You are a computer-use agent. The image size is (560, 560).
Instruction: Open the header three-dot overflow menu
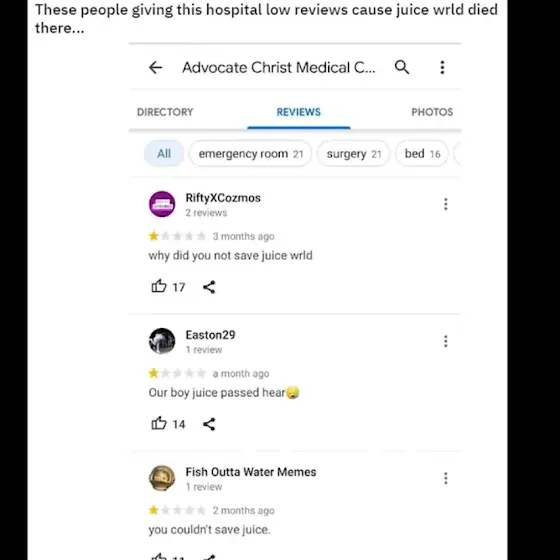(442, 67)
